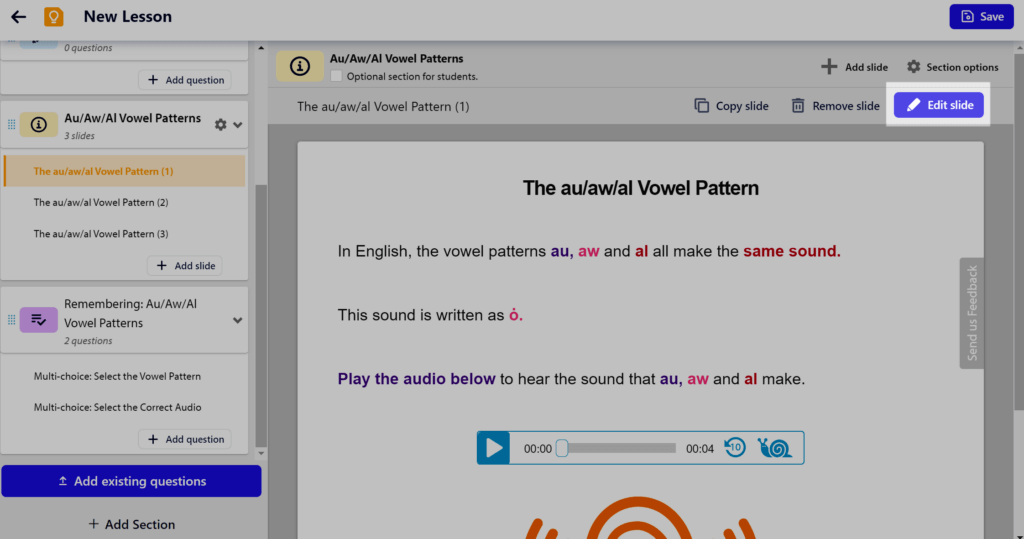Open gear settings for Au/Aw/Al Vowel Patterns section
This screenshot has width=1024, height=539.
pyautogui.click(x=221, y=124)
